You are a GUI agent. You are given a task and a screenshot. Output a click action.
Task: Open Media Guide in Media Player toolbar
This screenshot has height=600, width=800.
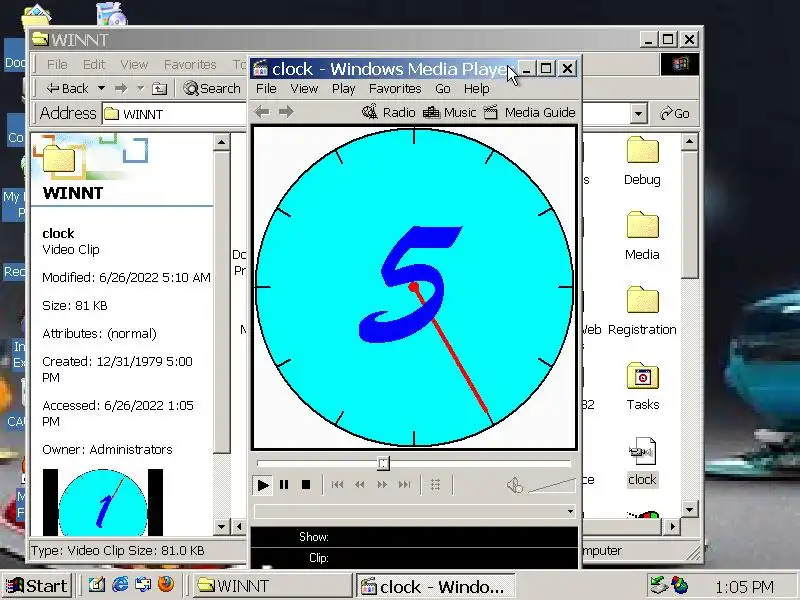pos(530,112)
